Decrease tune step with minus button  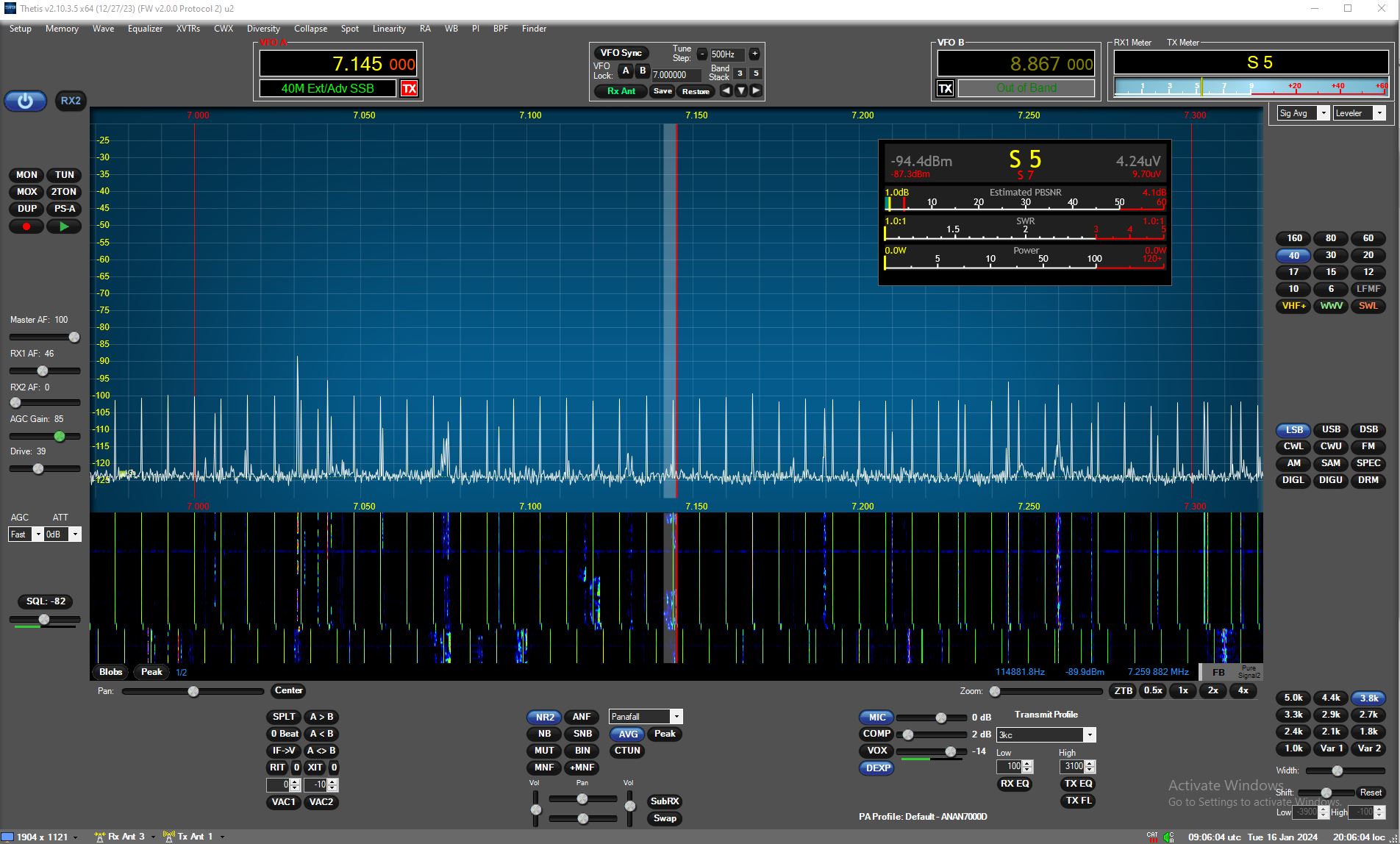pos(702,54)
